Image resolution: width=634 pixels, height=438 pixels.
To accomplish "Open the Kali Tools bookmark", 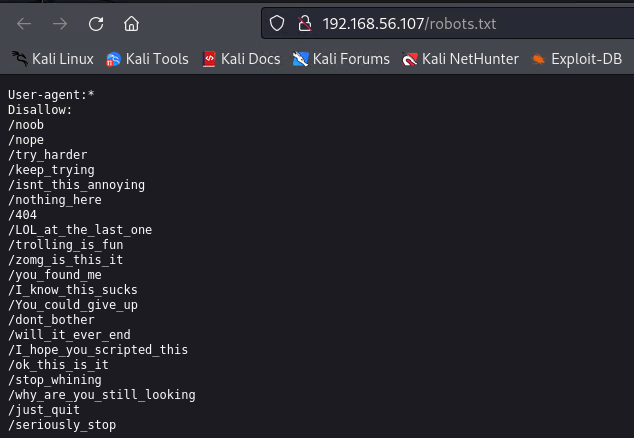I will click(147, 59).
